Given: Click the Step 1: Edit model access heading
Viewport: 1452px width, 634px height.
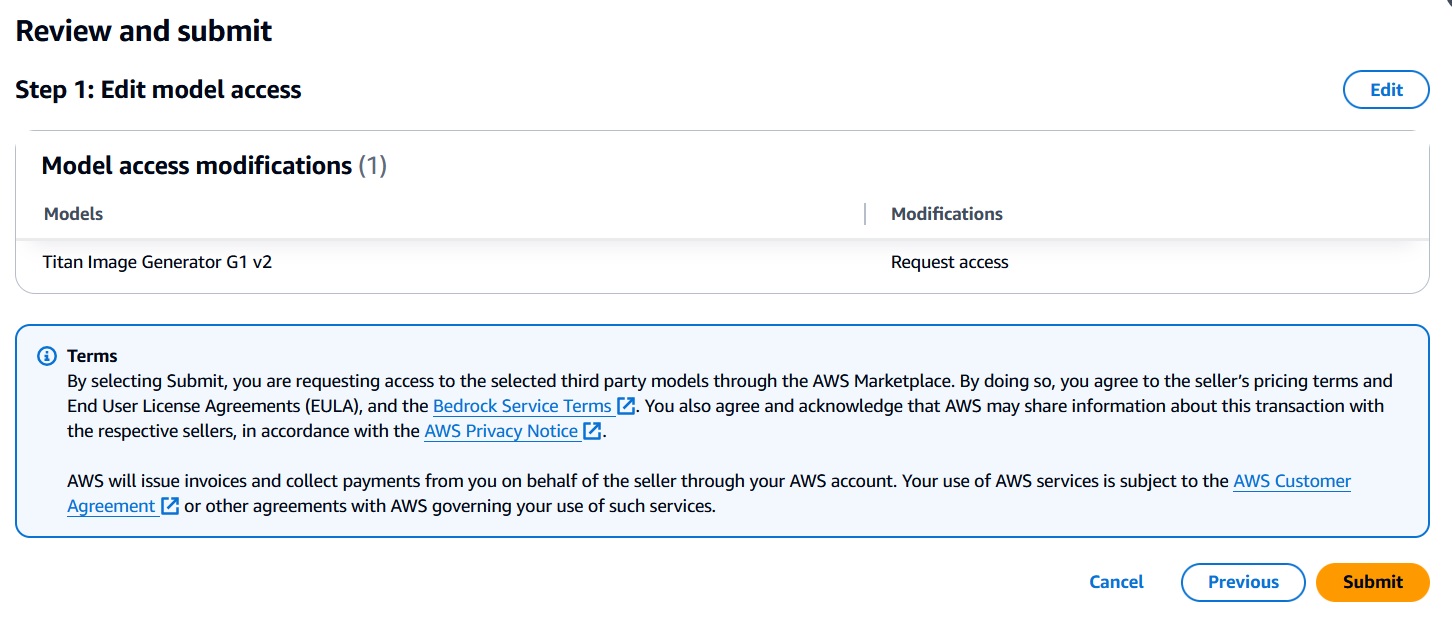Looking at the screenshot, I should click(158, 90).
